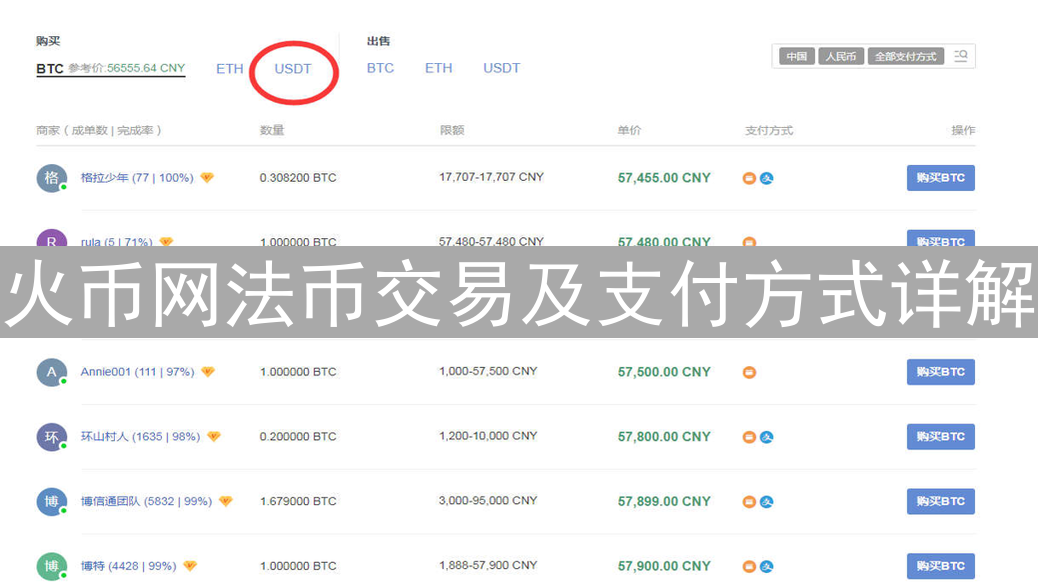Click the bank card icon in Annie001 row

(x=749, y=372)
